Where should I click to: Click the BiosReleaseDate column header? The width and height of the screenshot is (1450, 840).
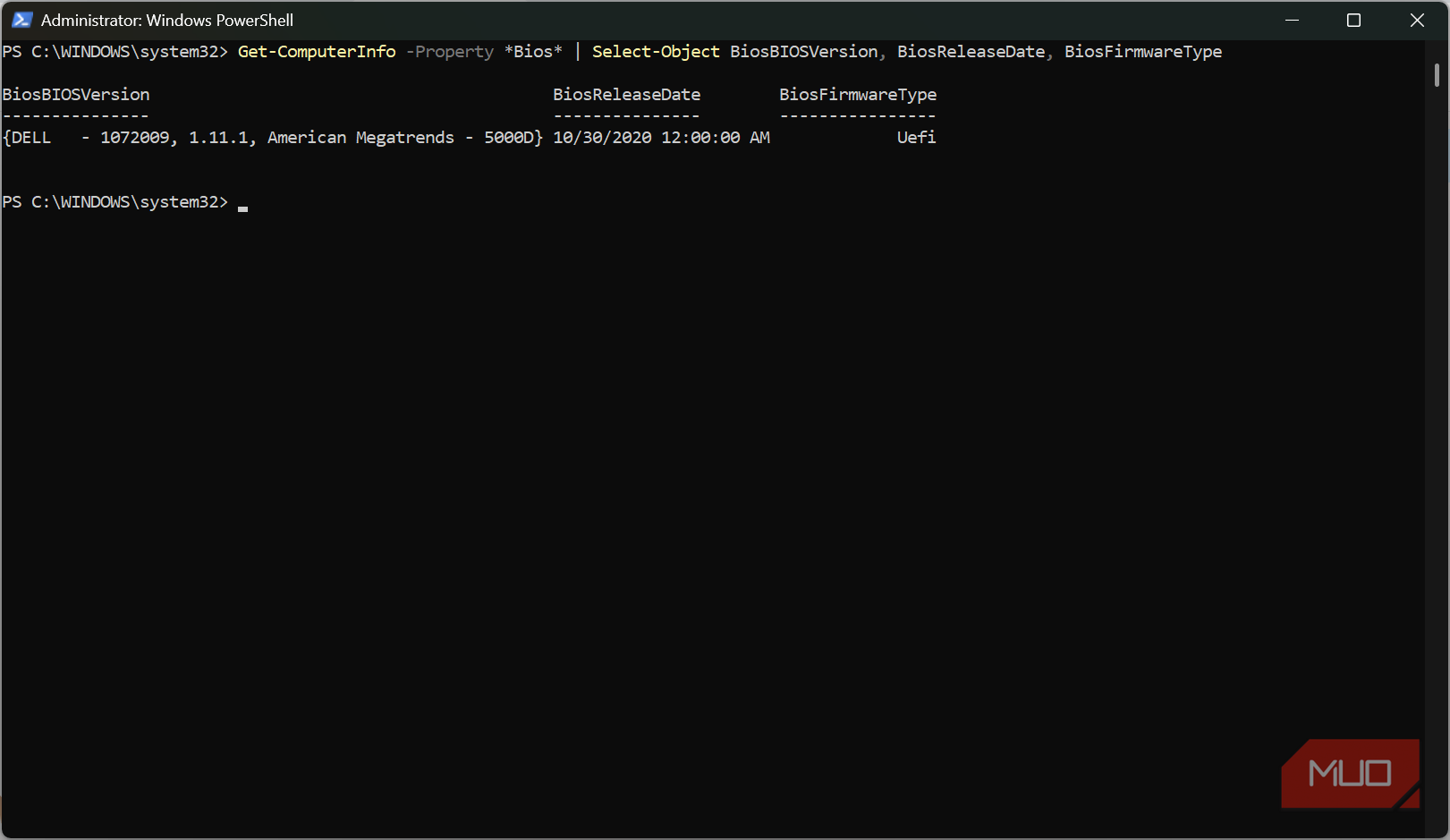627,95
